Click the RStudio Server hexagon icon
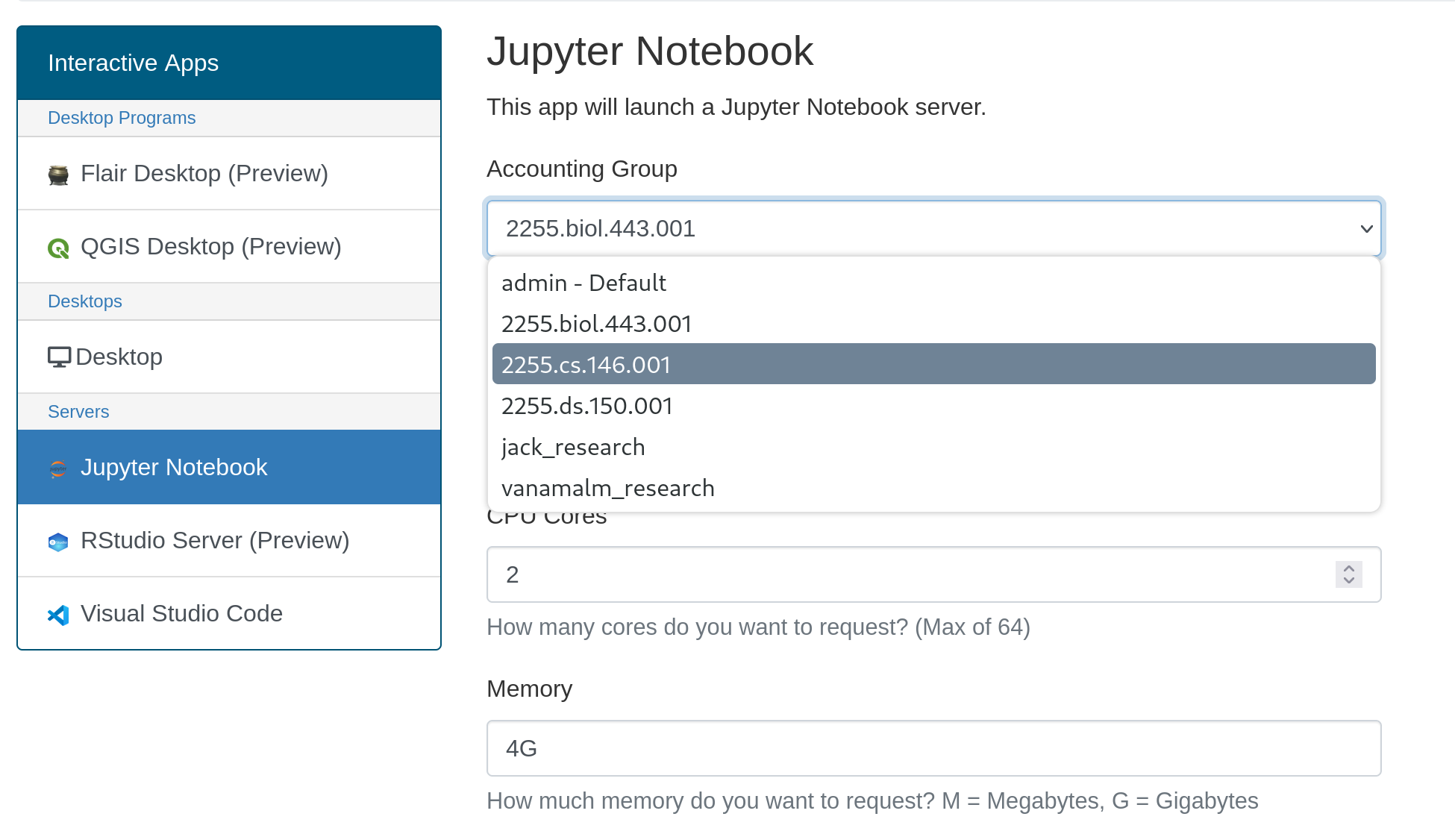The width and height of the screenshot is (1455, 840). click(58, 542)
